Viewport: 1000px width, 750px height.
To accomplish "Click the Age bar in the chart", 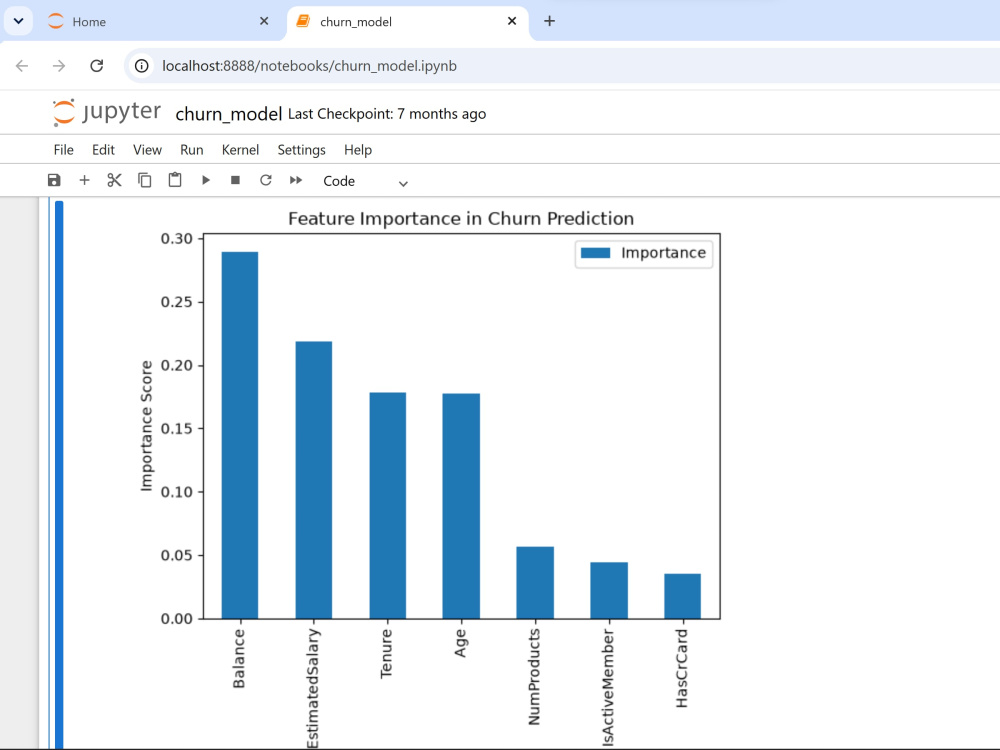I will [461, 506].
